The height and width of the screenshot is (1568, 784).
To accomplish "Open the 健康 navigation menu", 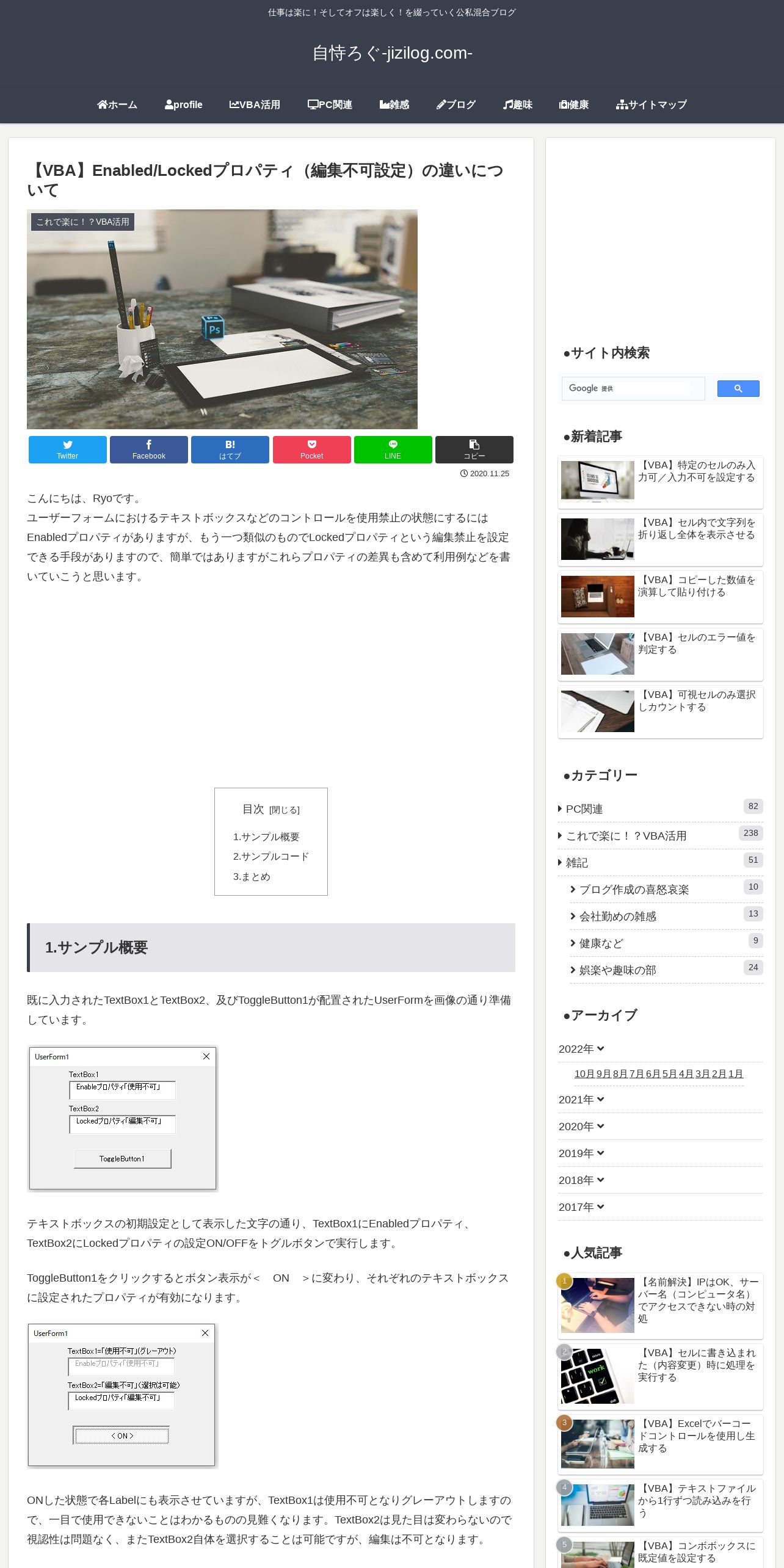I will coord(574,104).
